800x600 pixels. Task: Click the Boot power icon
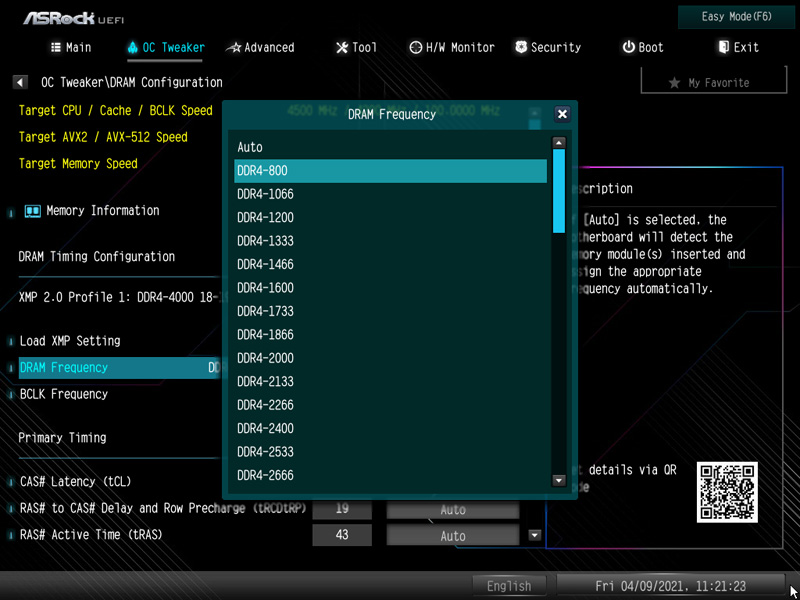628,47
